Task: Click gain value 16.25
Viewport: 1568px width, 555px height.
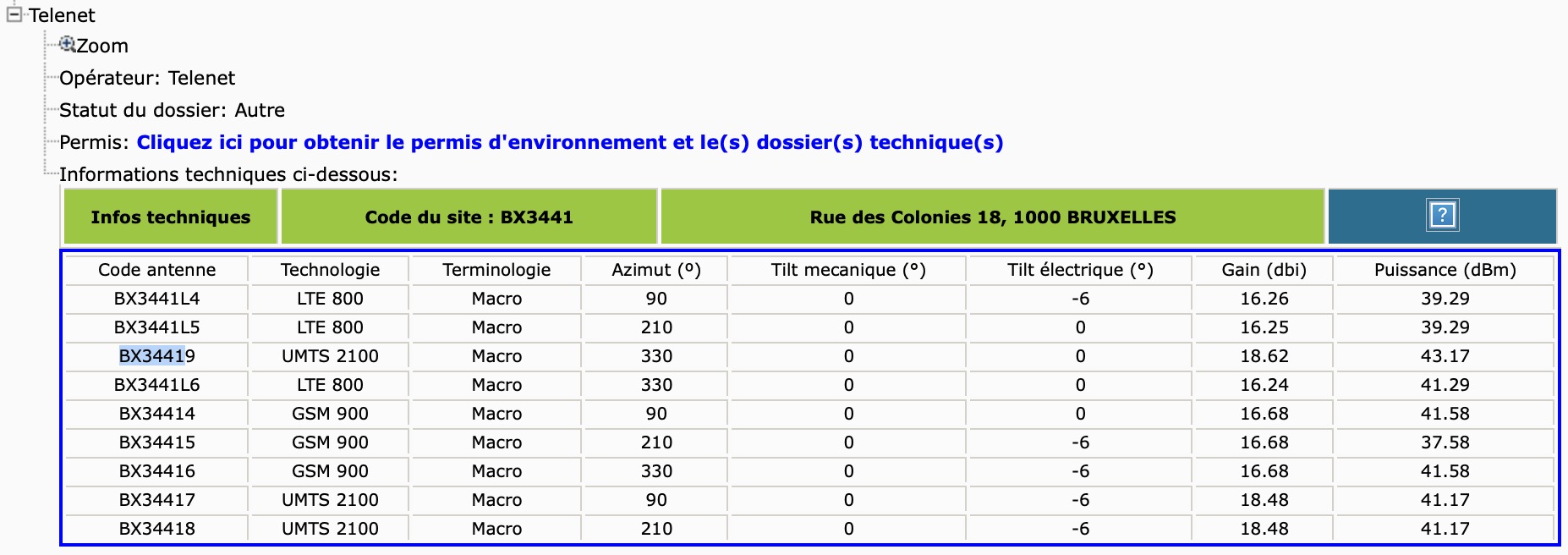Action: pos(1264,327)
